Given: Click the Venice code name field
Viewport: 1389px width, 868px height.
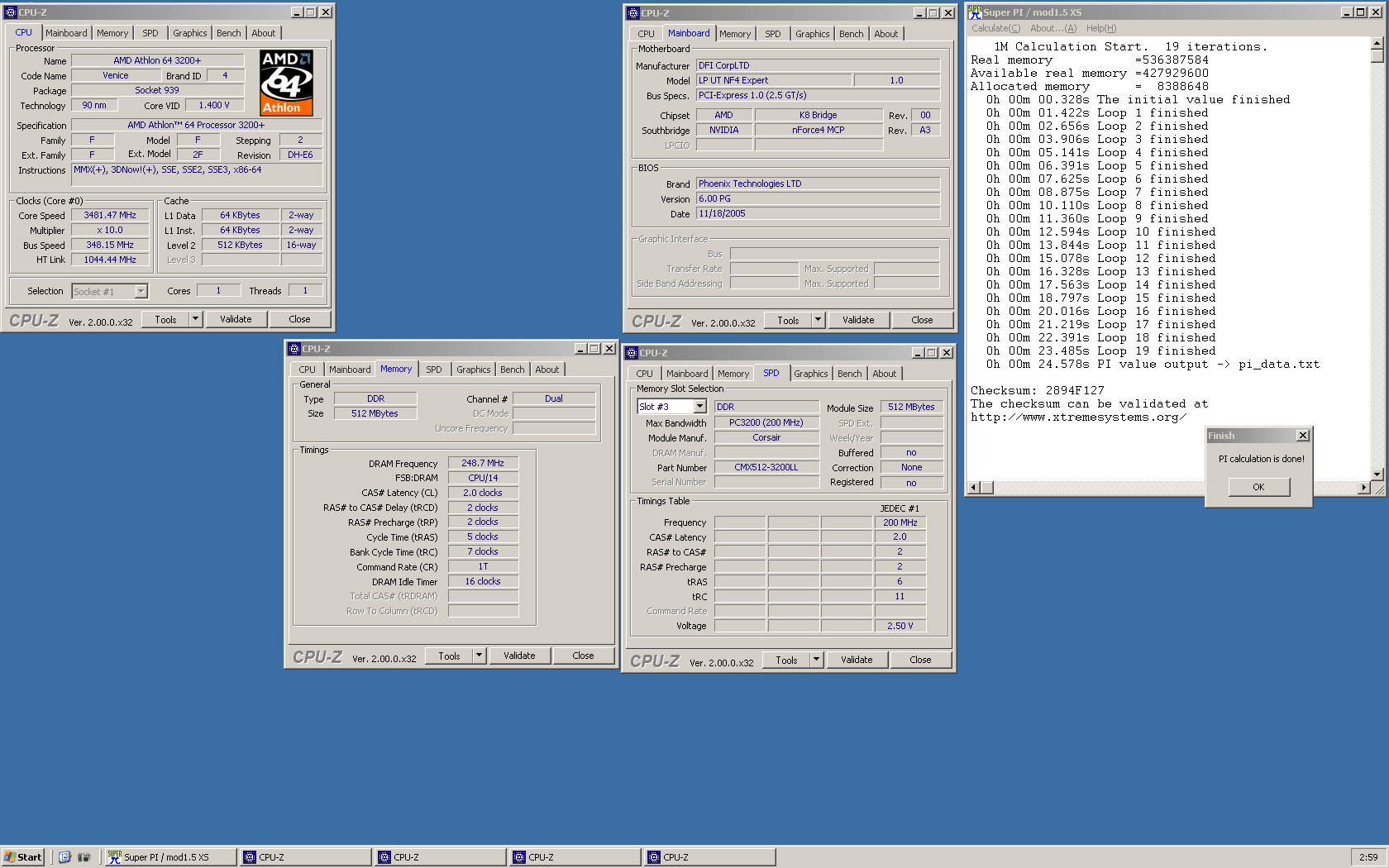Looking at the screenshot, I should coord(115,75).
